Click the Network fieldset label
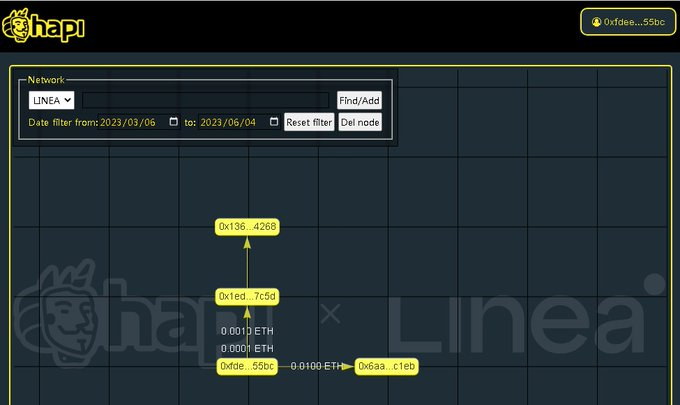Viewport: 680px width, 405px height. (46, 80)
